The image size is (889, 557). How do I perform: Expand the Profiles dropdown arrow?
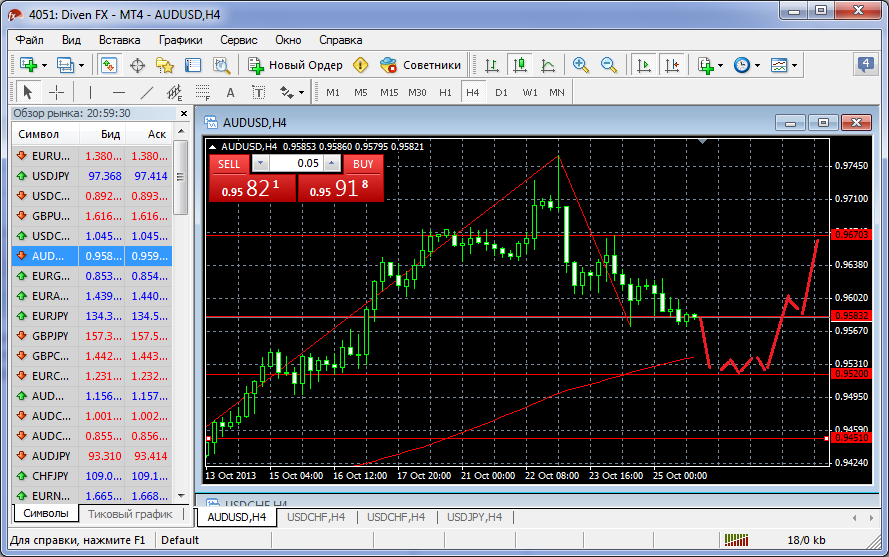click(81, 65)
